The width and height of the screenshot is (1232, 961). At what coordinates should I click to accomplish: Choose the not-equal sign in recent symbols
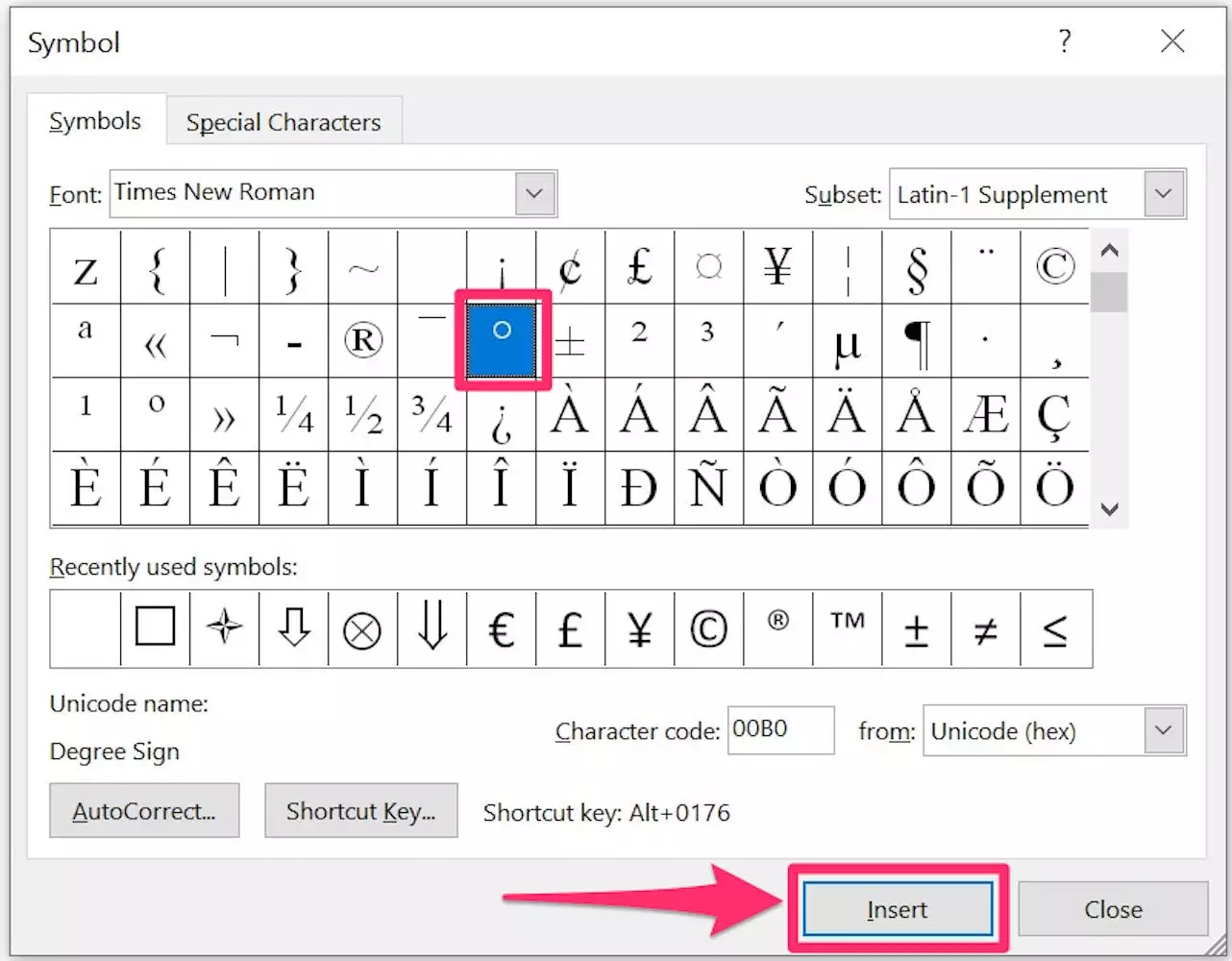point(985,629)
